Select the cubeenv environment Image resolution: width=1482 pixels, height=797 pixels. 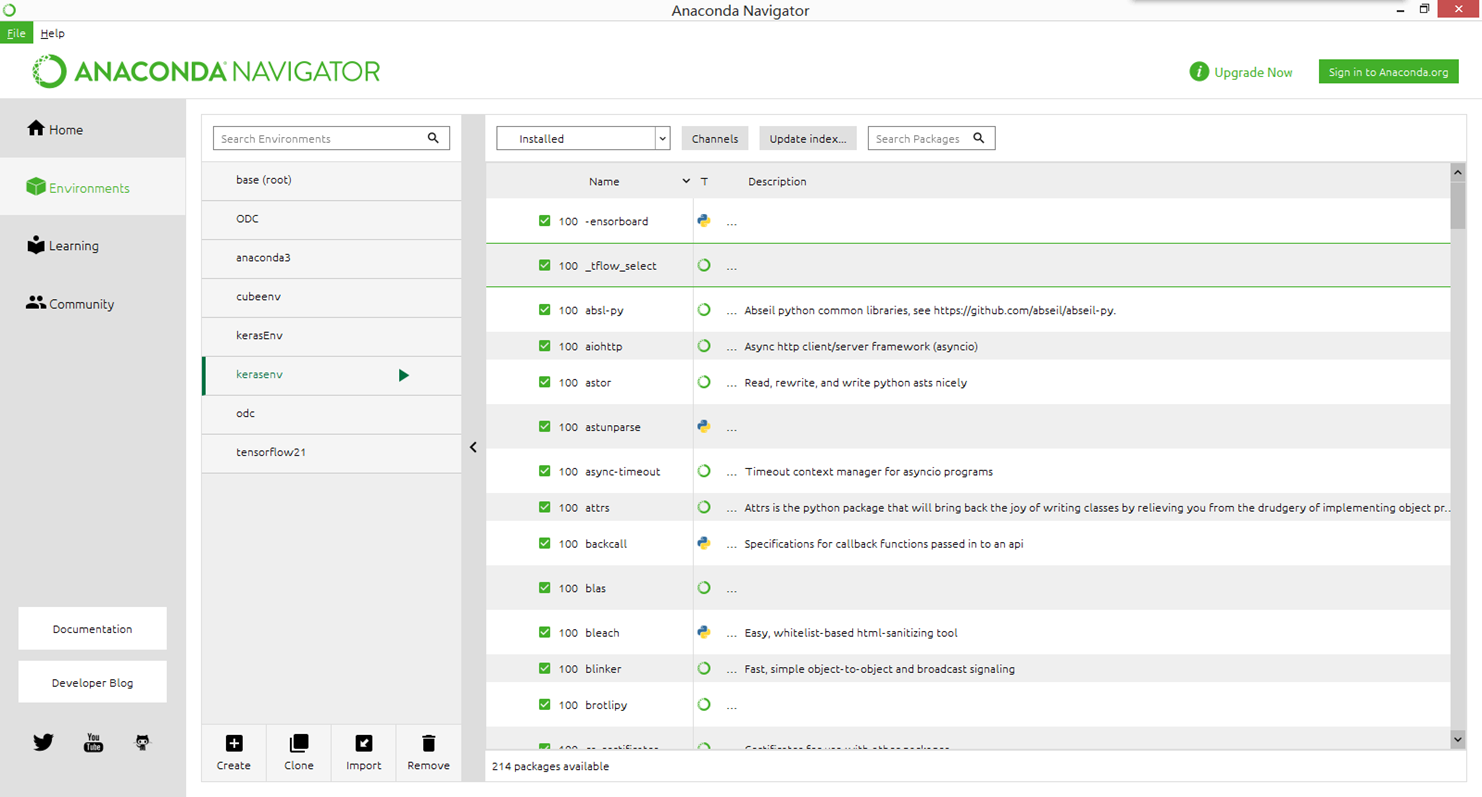pyautogui.click(x=331, y=297)
